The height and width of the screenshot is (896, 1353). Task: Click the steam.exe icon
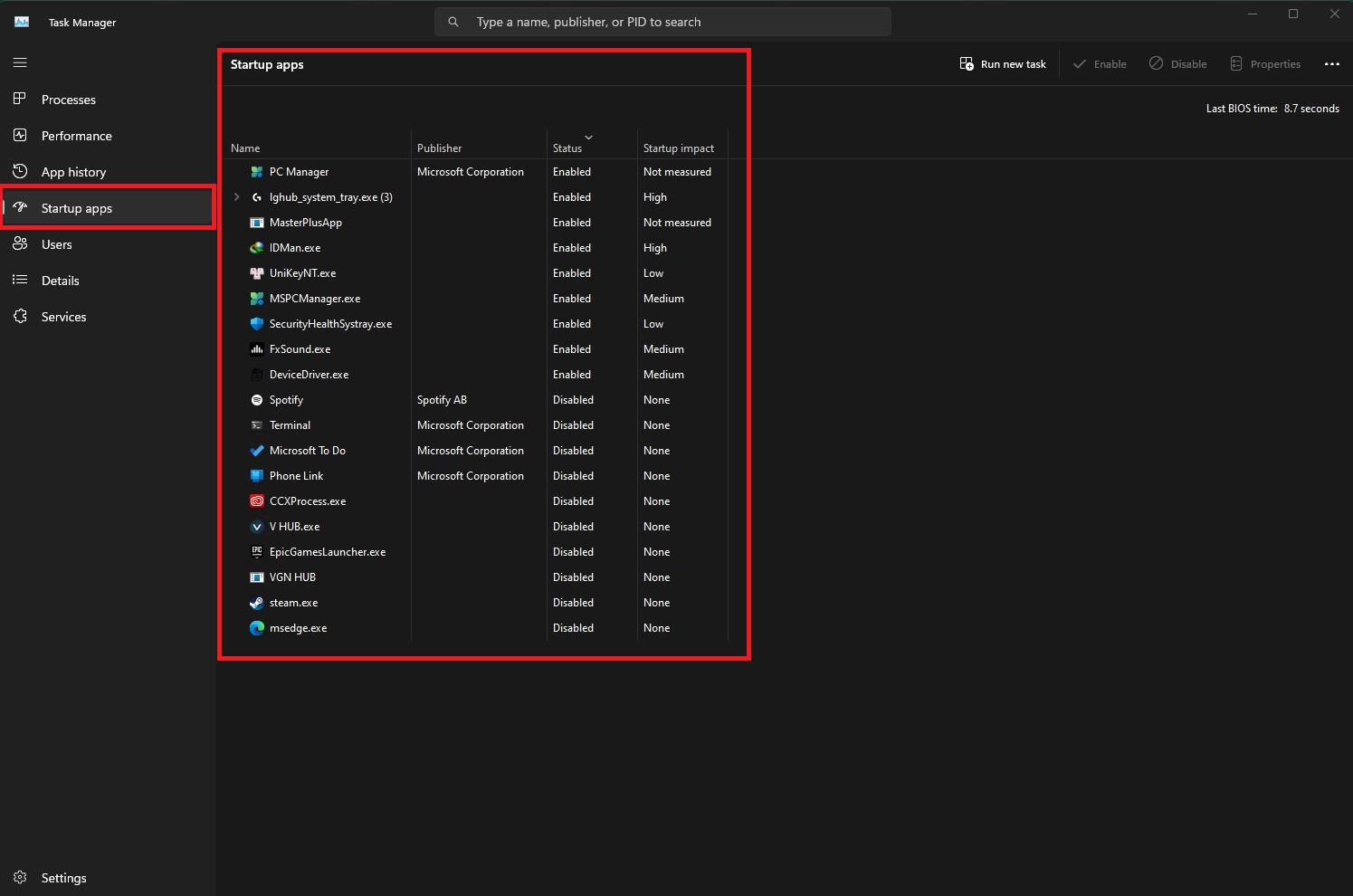(257, 603)
